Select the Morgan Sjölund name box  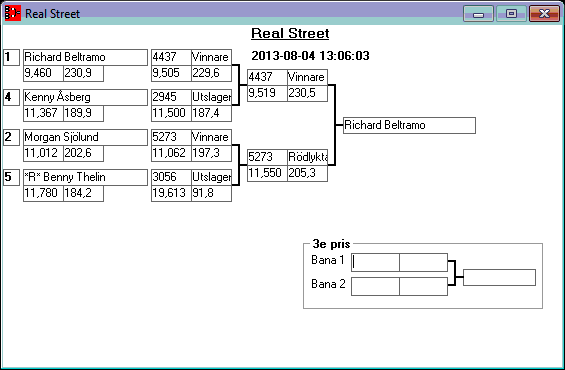click(85, 137)
